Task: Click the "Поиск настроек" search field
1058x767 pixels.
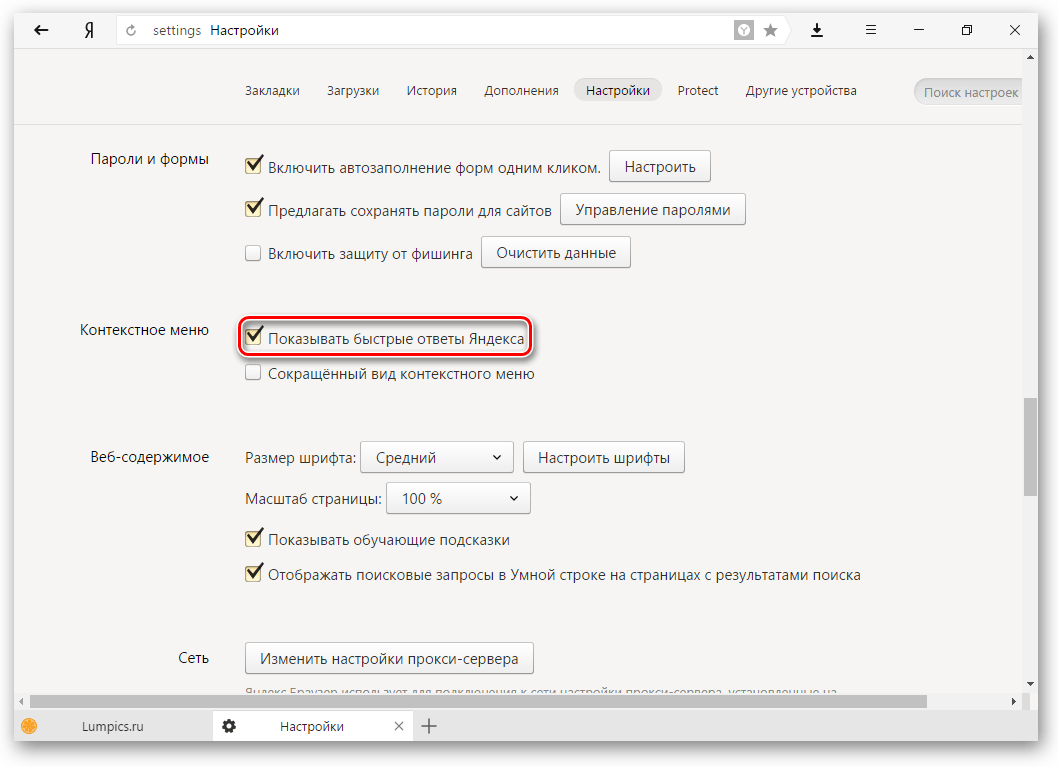Action: point(969,92)
